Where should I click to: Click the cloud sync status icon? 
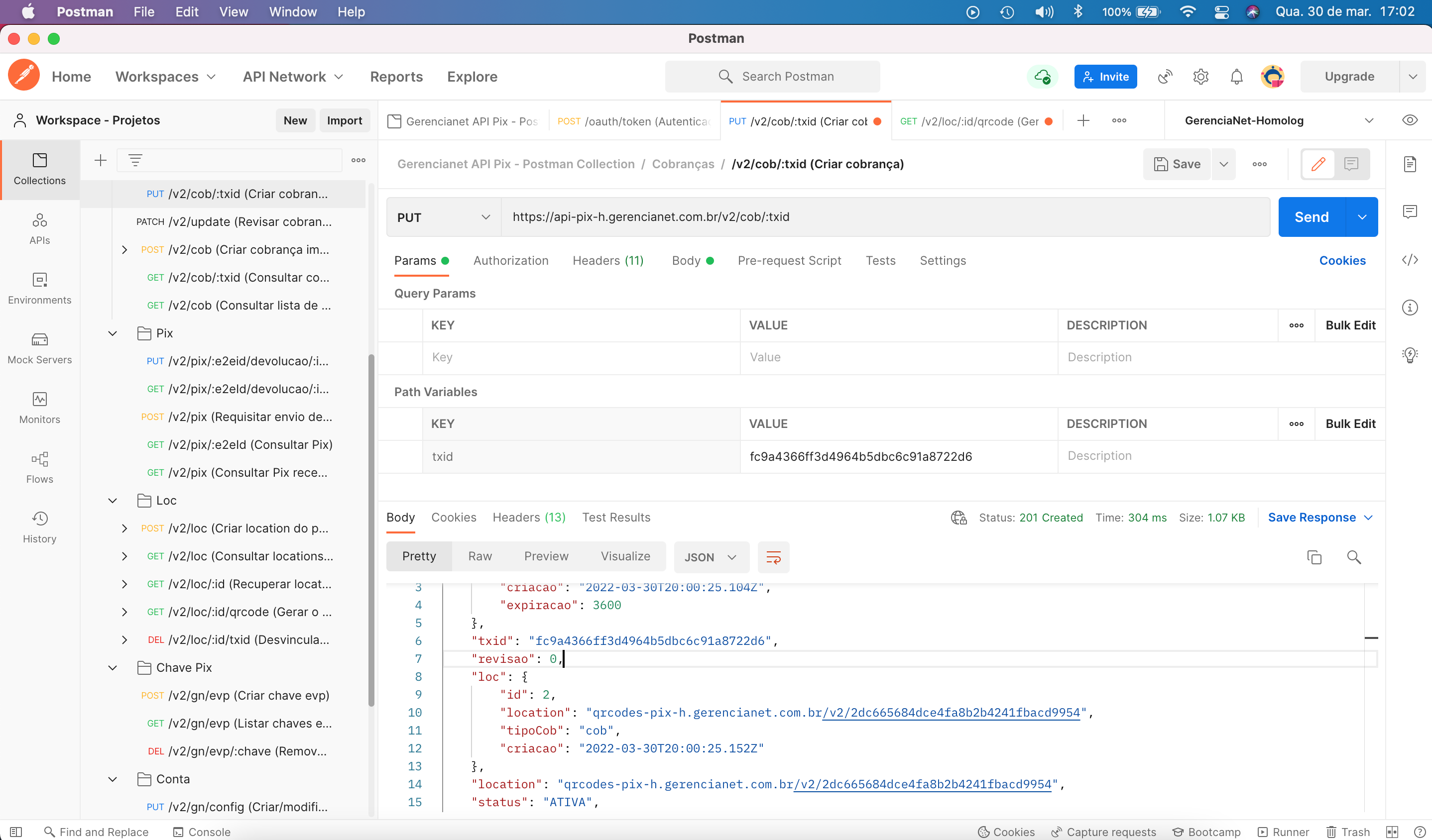1042,76
